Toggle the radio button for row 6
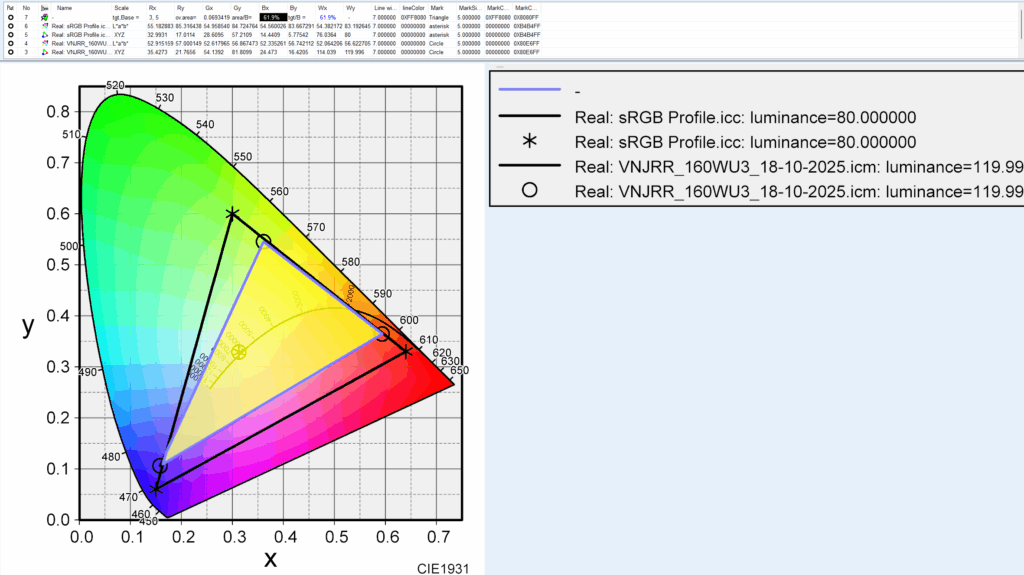1024x575 pixels. pyautogui.click(x=10, y=26)
